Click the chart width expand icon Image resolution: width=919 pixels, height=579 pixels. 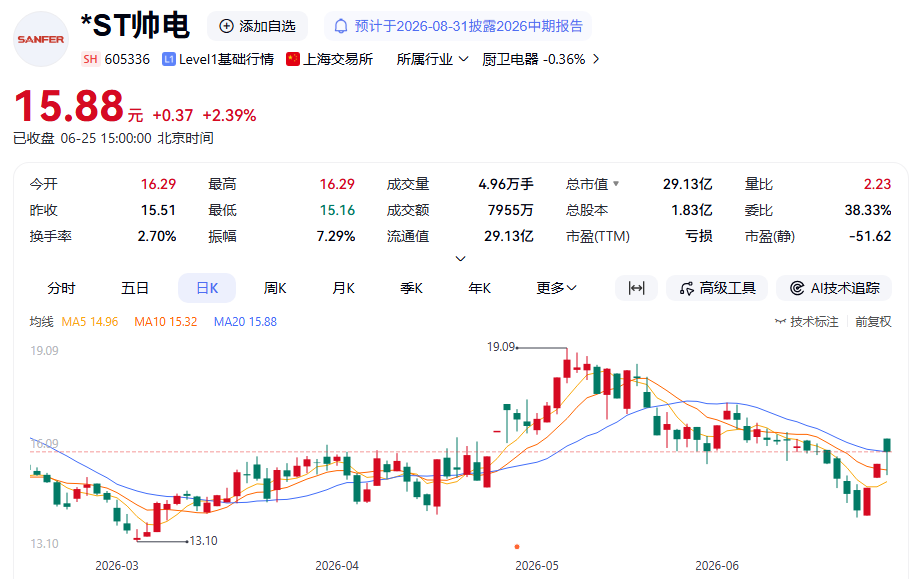pos(636,288)
